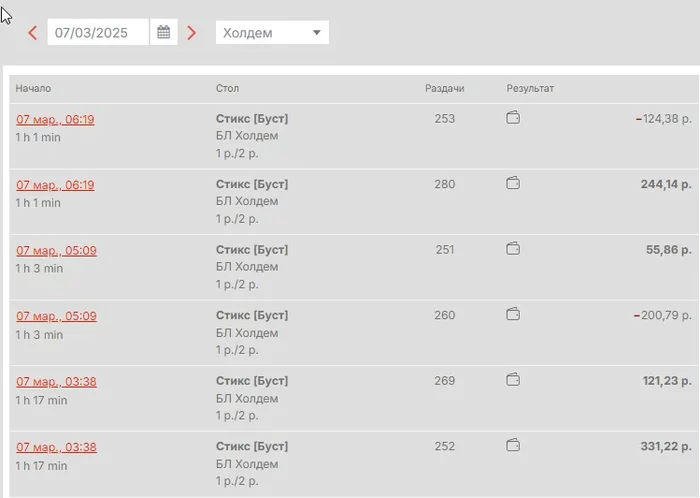Go to the previous date with left arrow
This screenshot has width=700, height=498.
33,33
